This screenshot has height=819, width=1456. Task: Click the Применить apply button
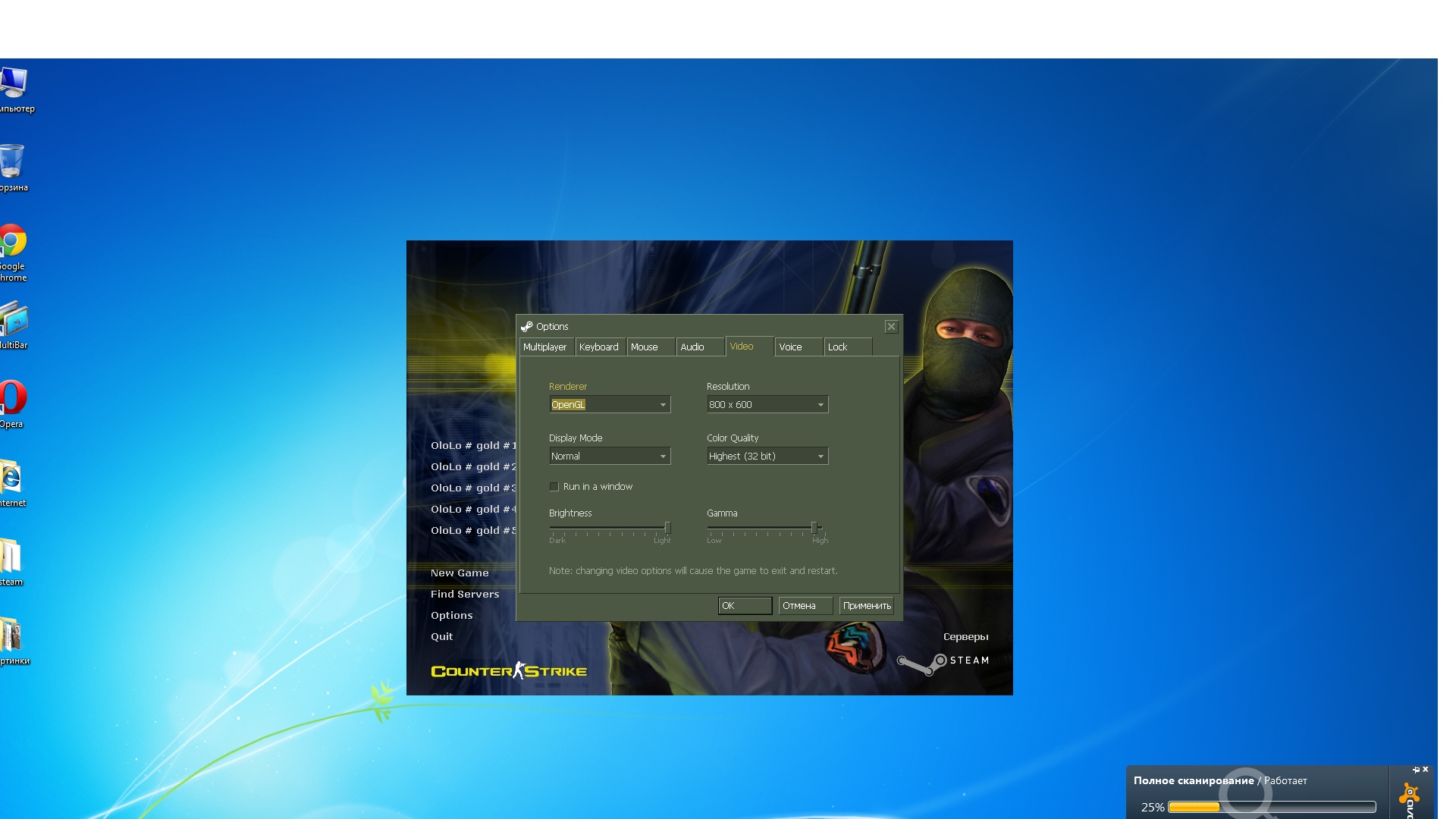pos(866,606)
